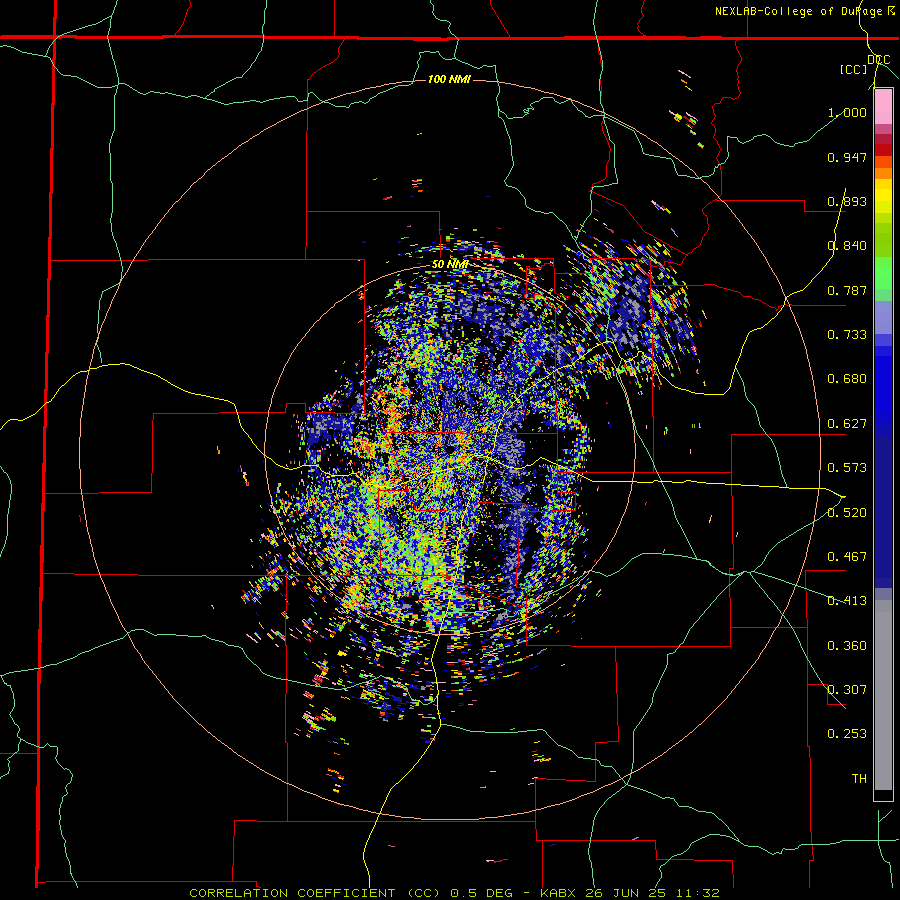Click the Correlation Coefficient KABX caption text
The image size is (900, 900).
click(x=455, y=893)
